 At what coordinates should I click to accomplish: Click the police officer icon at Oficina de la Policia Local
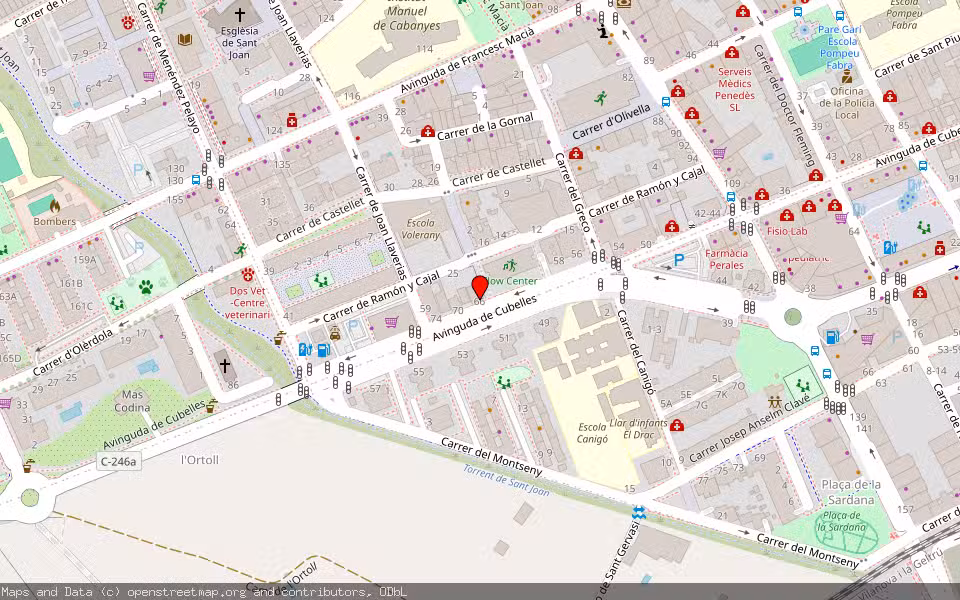tap(845, 76)
